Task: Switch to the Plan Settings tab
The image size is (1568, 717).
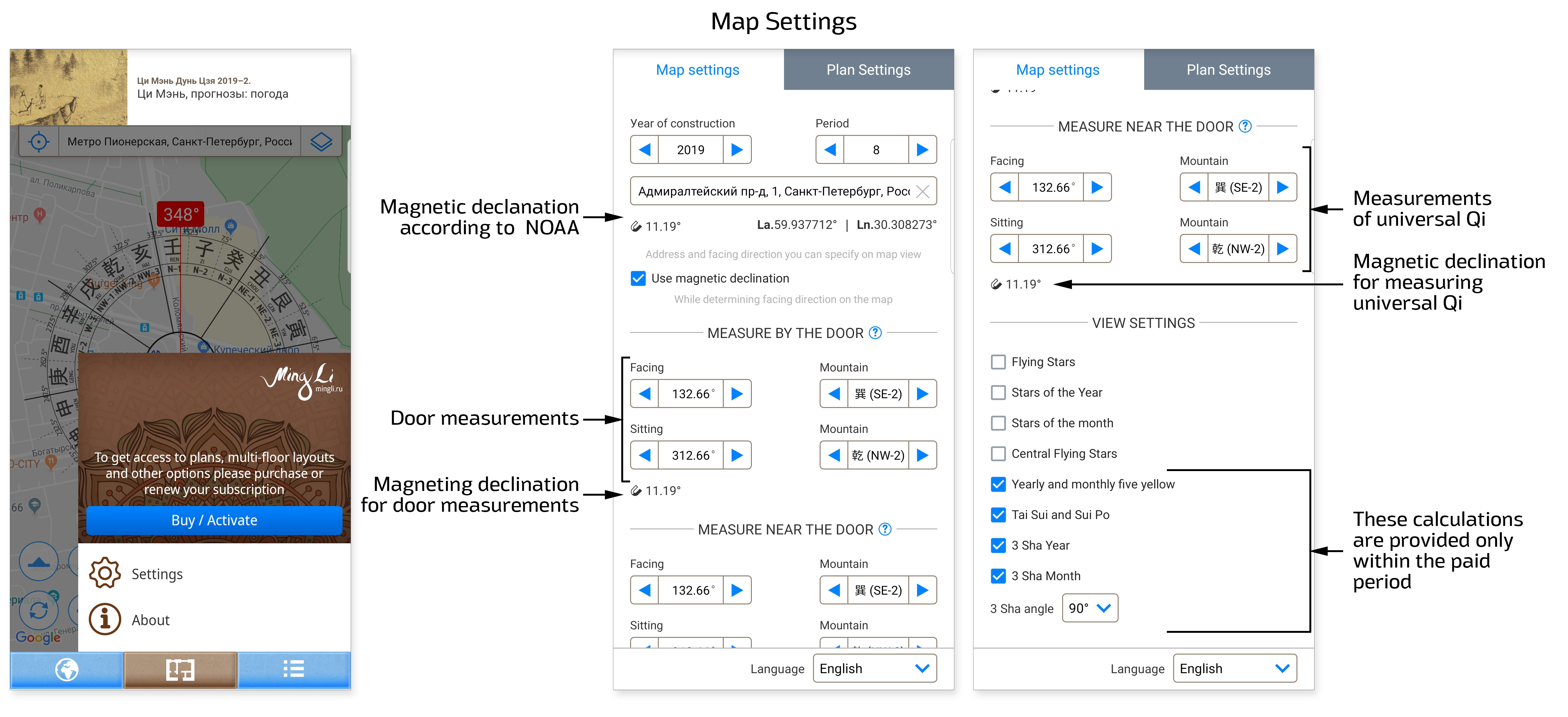Action: (867, 69)
